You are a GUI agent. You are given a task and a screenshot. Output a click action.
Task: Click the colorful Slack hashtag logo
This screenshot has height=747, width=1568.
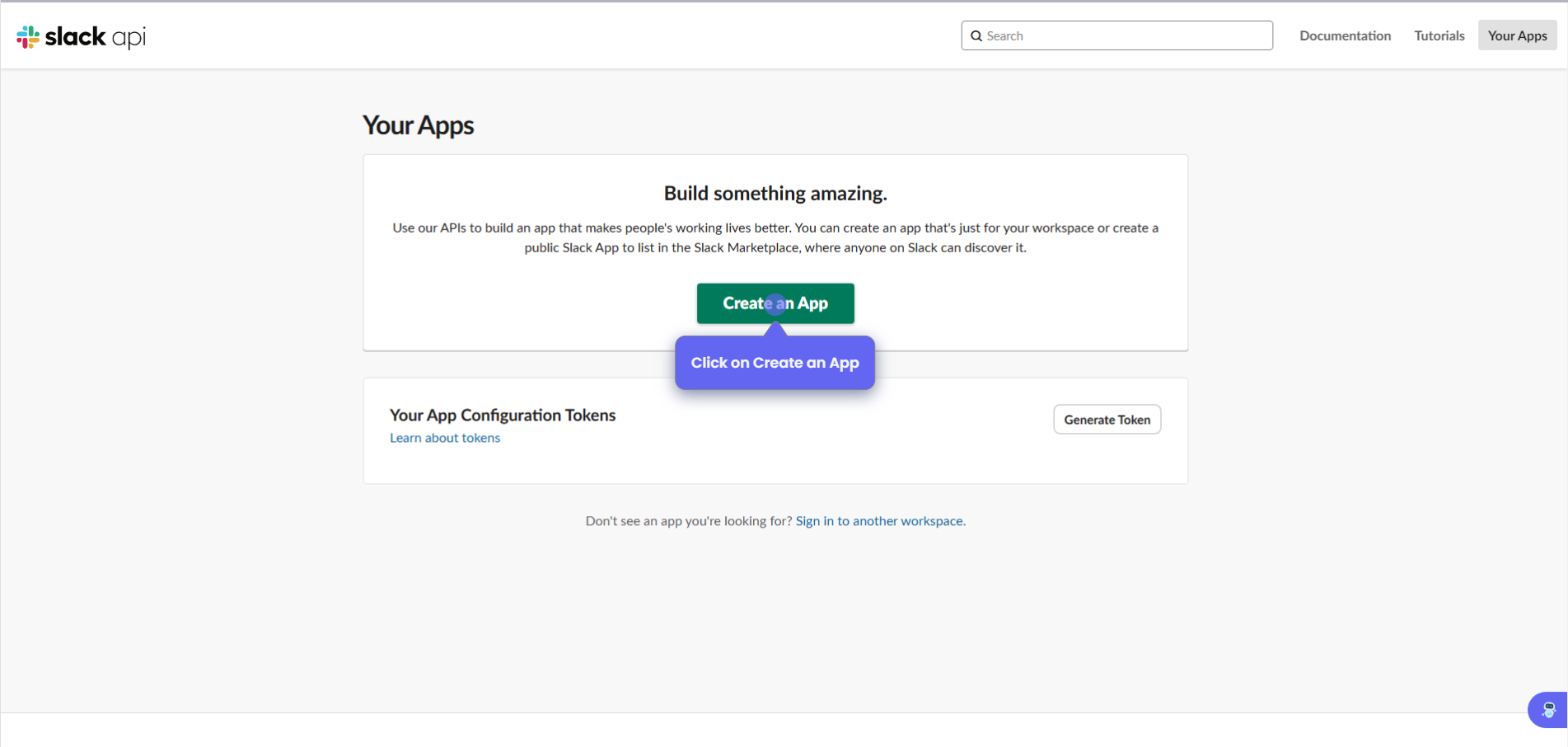point(28,37)
